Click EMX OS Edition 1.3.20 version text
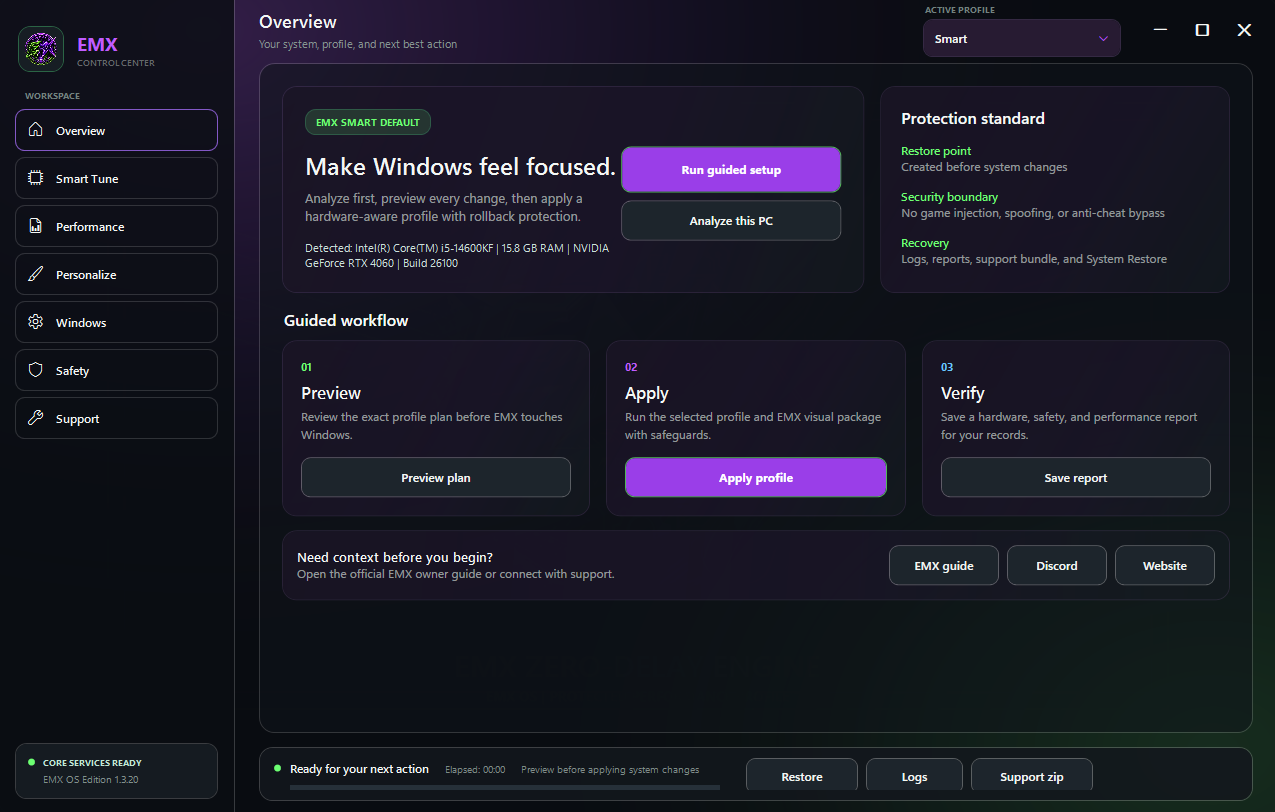1275x812 pixels. (x=92, y=779)
